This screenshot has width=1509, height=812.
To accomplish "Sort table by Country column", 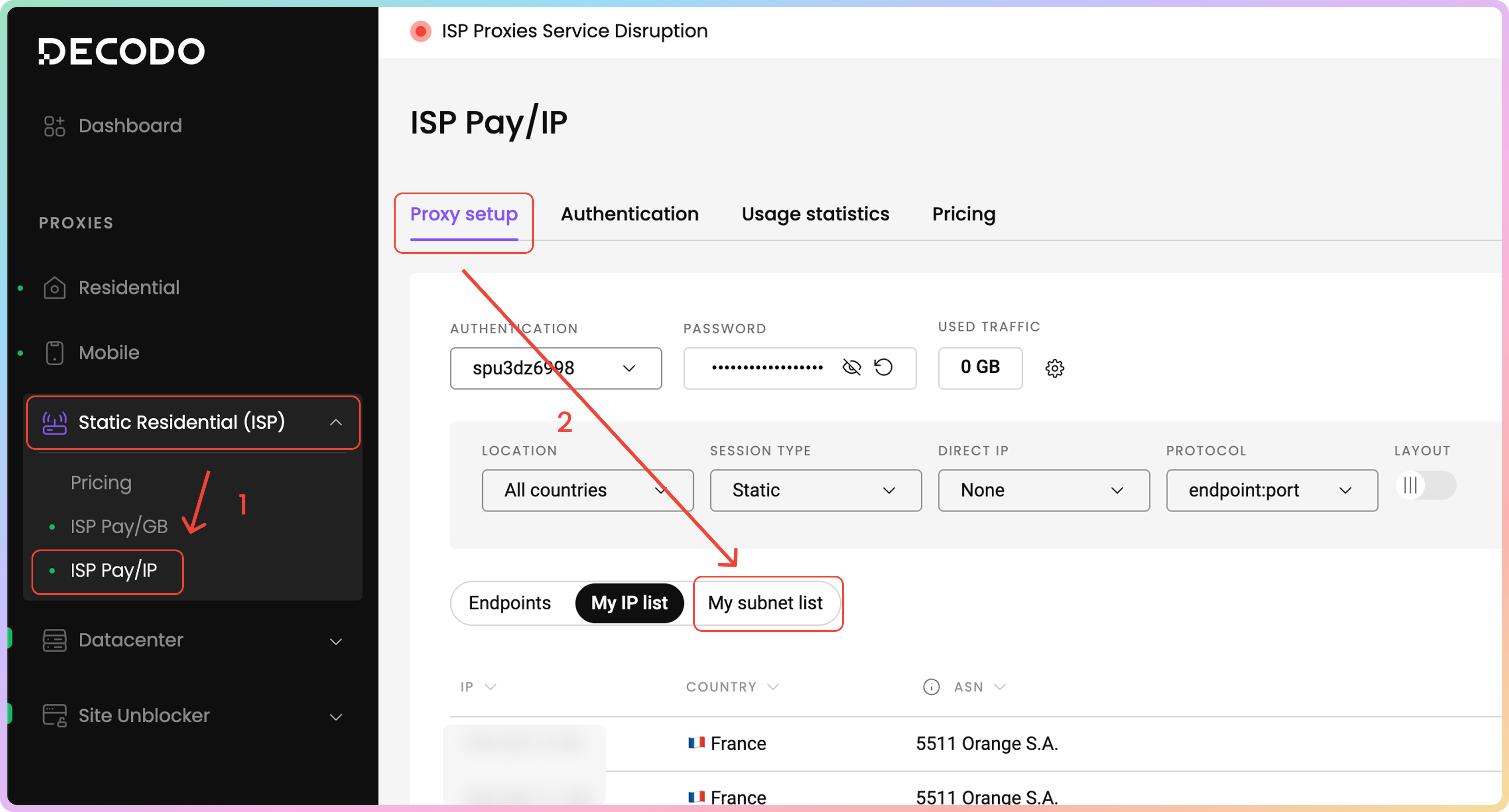I will coord(731,687).
